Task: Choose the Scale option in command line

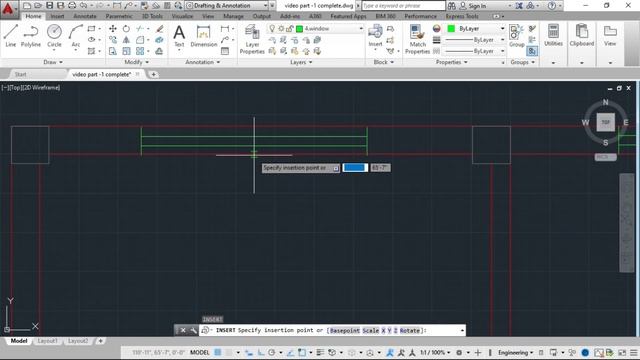Action: [x=371, y=330]
